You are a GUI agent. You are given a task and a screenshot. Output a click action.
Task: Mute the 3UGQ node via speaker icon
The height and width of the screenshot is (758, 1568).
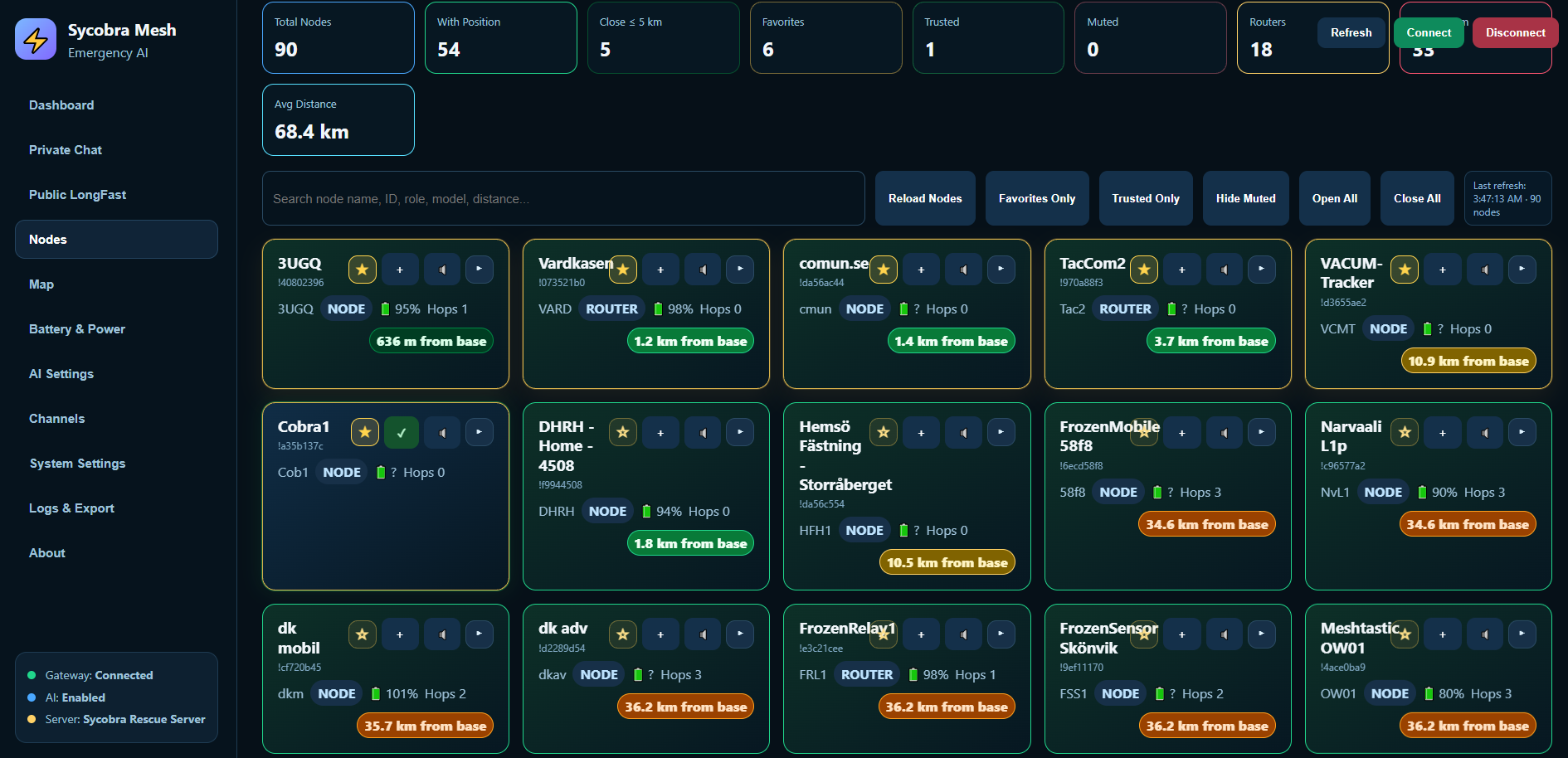pyautogui.click(x=442, y=270)
